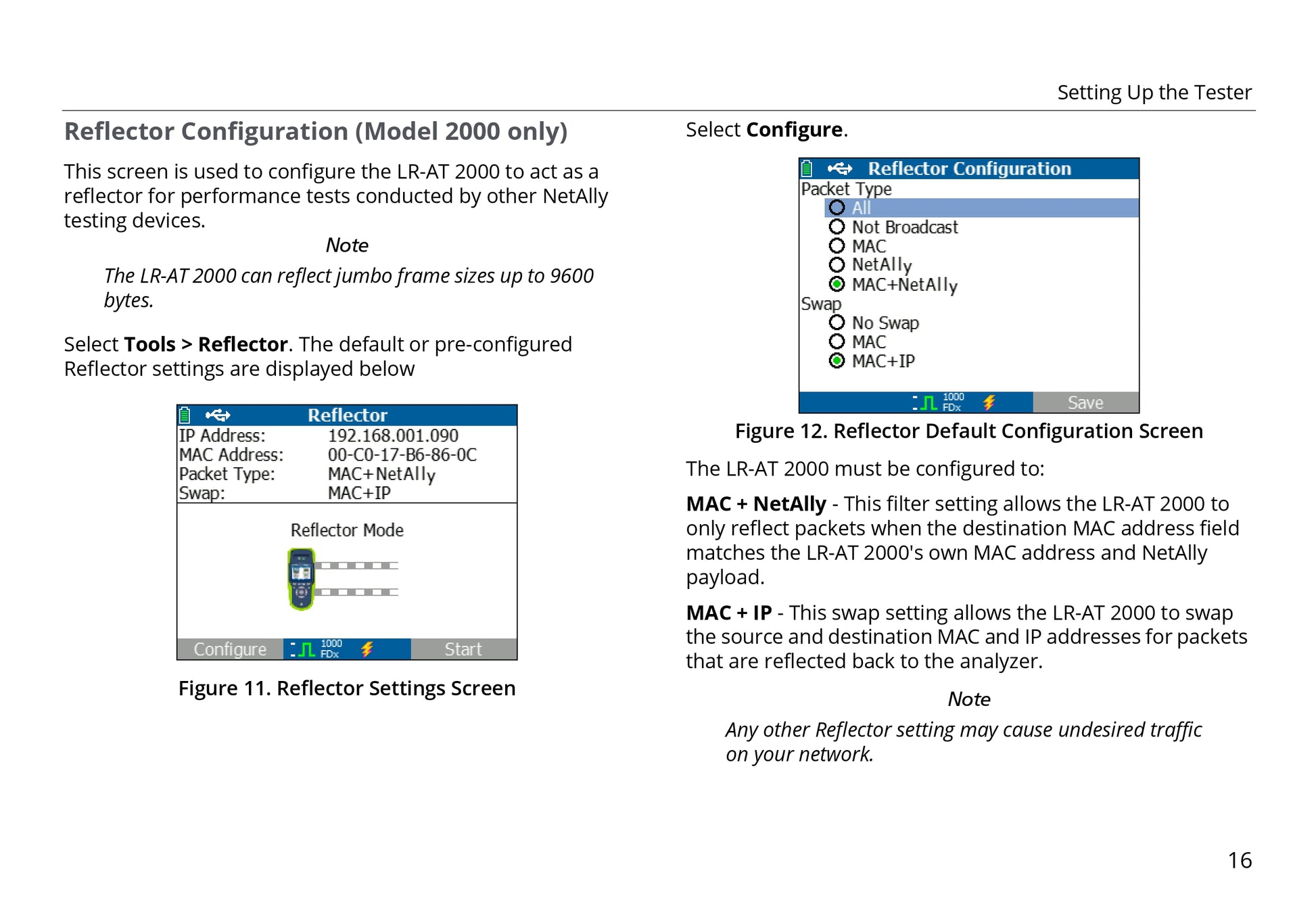Screen dimensions: 1316x917
Task: Click the IP Address value 192.168.001.090
Action: [x=393, y=436]
